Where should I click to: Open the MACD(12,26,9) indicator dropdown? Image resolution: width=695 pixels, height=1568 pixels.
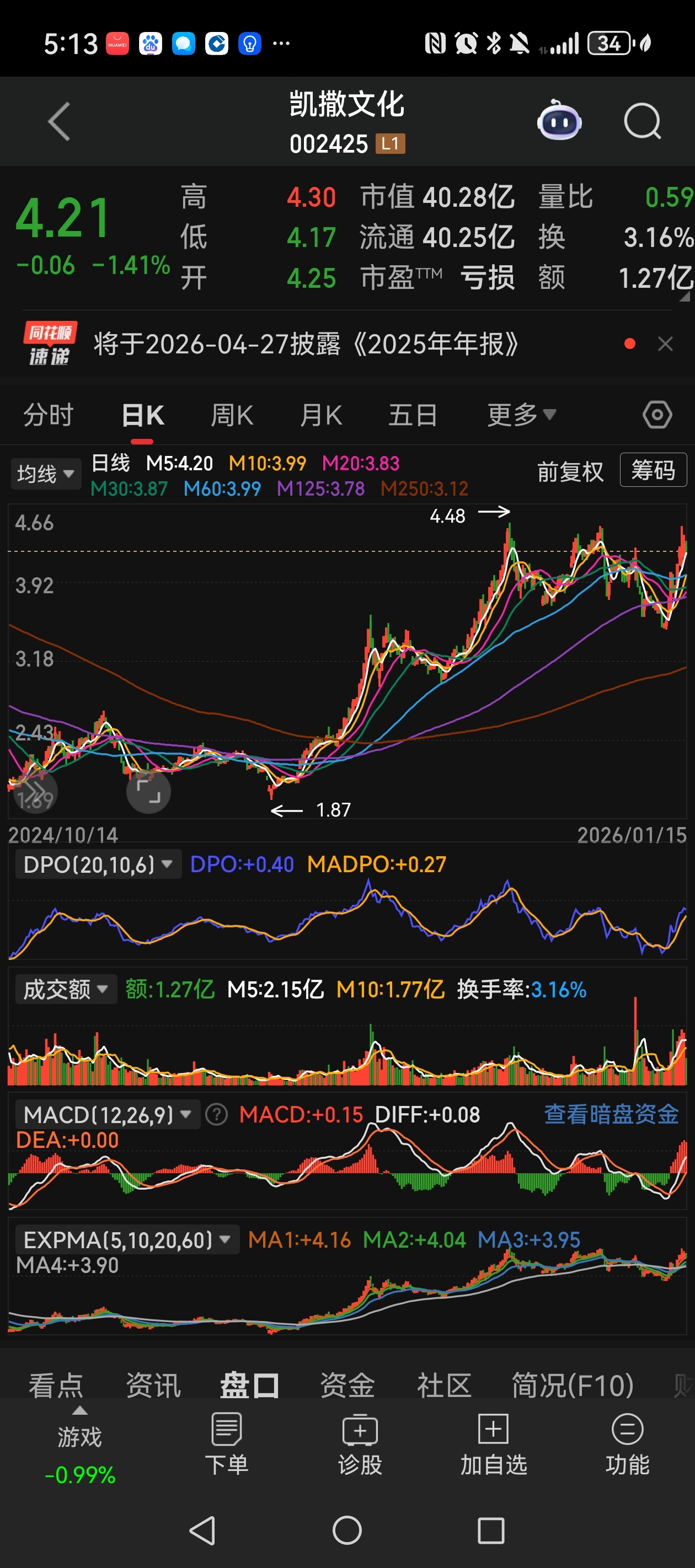tap(107, 1114)
